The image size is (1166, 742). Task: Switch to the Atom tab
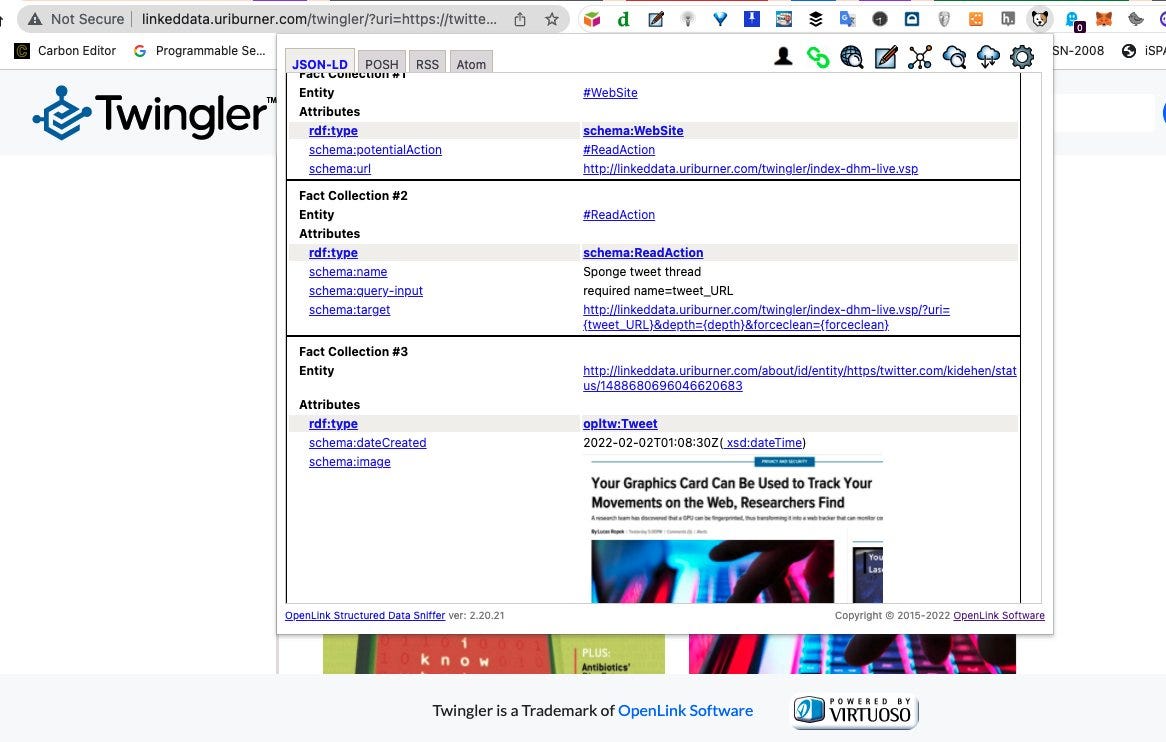click(471, 64)
